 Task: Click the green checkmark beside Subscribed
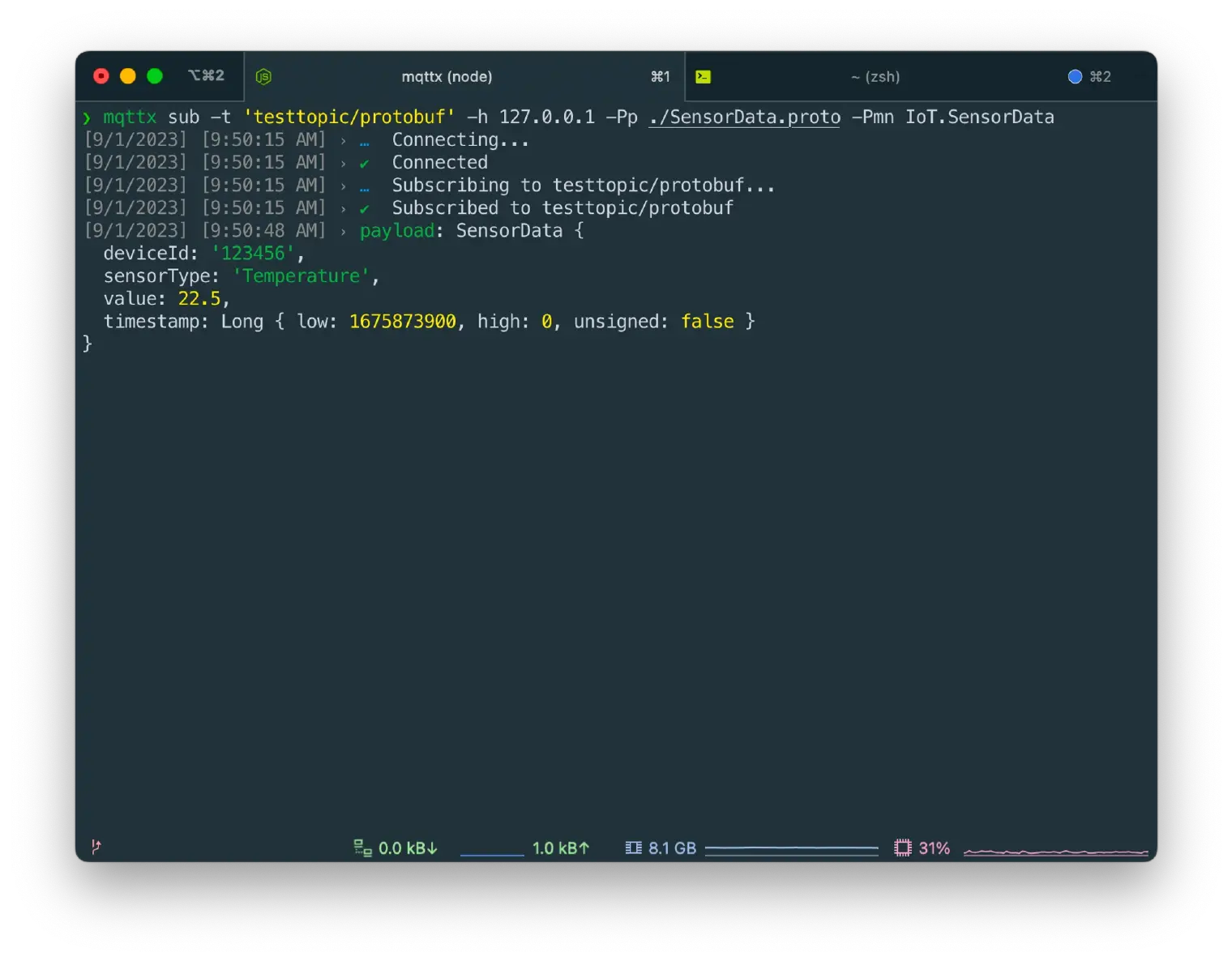click(365, 209)
